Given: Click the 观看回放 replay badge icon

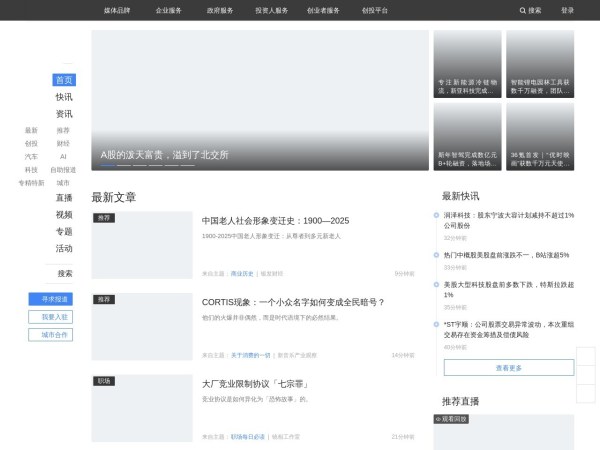Looking at the screenshot, I should (438, 419).
